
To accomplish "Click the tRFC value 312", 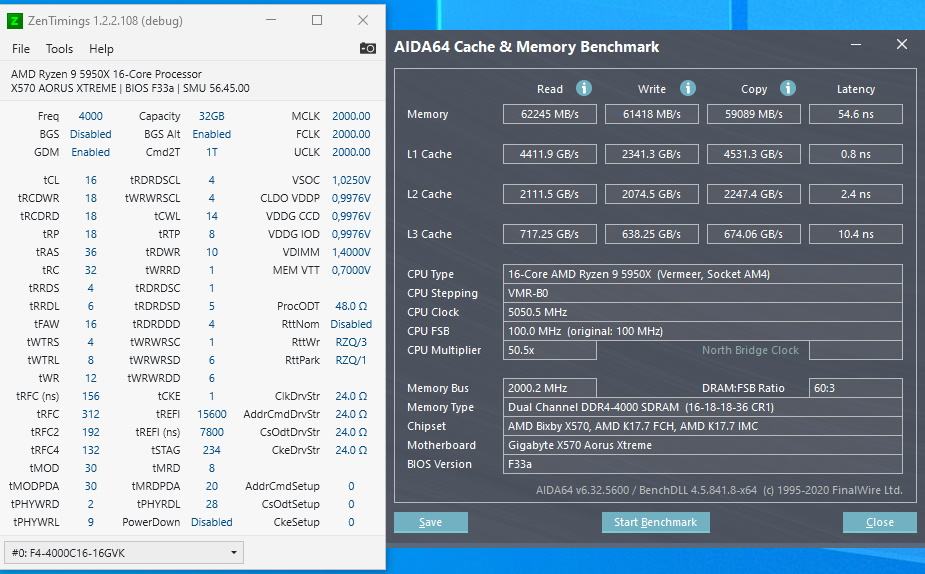I will pyautogui.click(x=90, y=414).
